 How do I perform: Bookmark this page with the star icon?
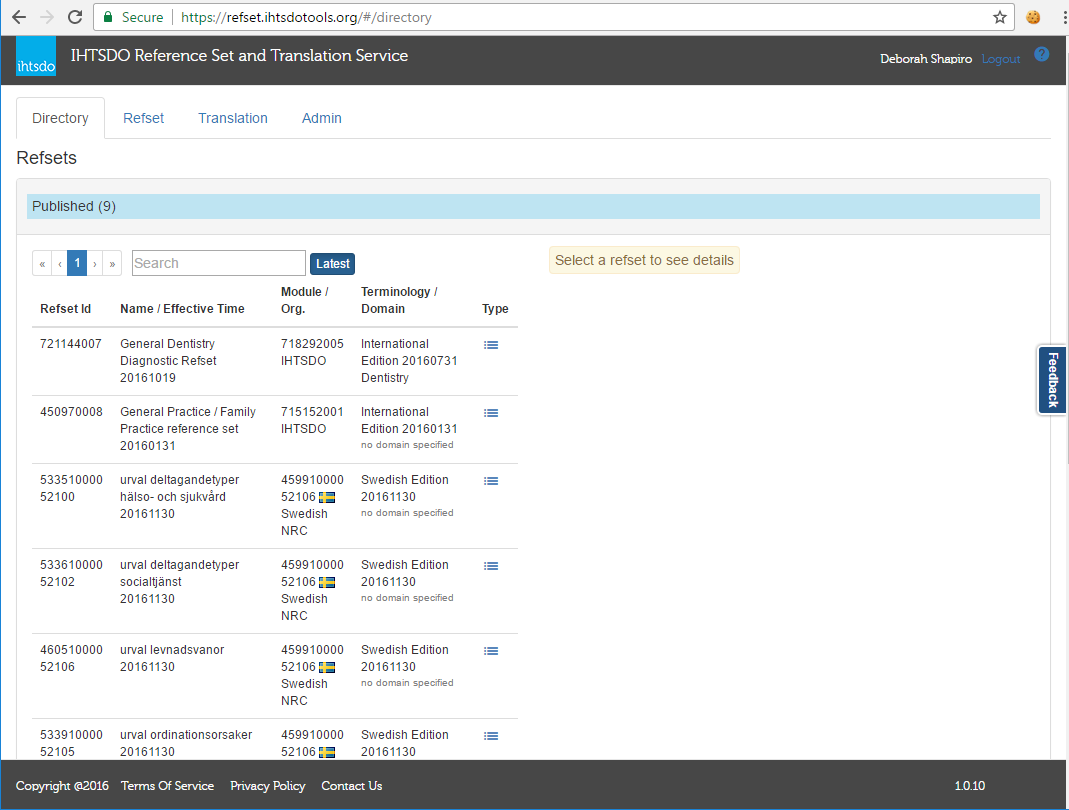point(999,17)
